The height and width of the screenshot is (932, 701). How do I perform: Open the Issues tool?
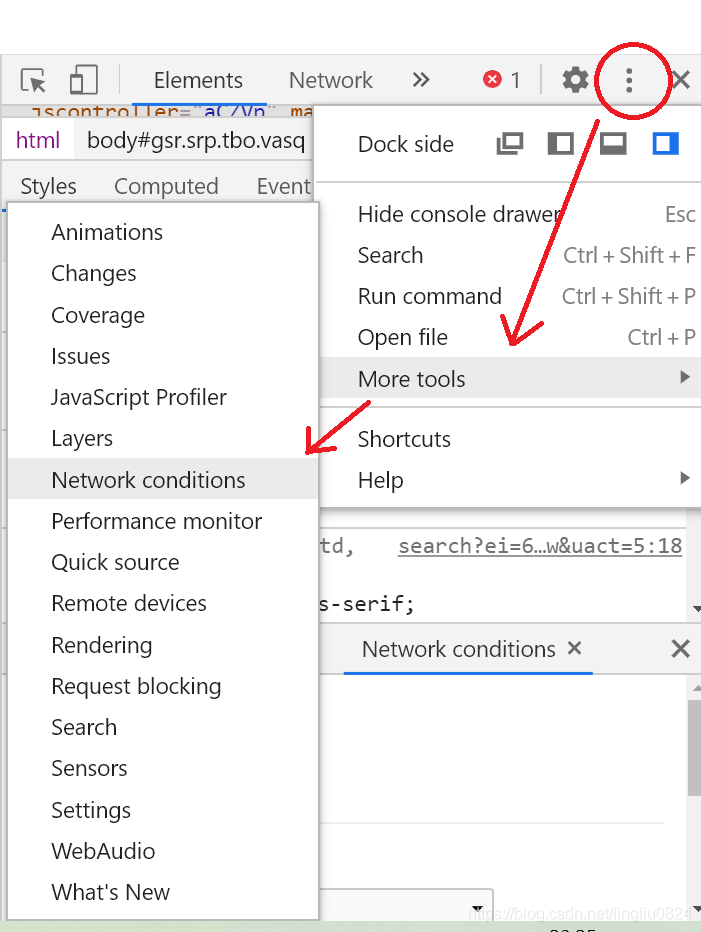click(163, 356)
